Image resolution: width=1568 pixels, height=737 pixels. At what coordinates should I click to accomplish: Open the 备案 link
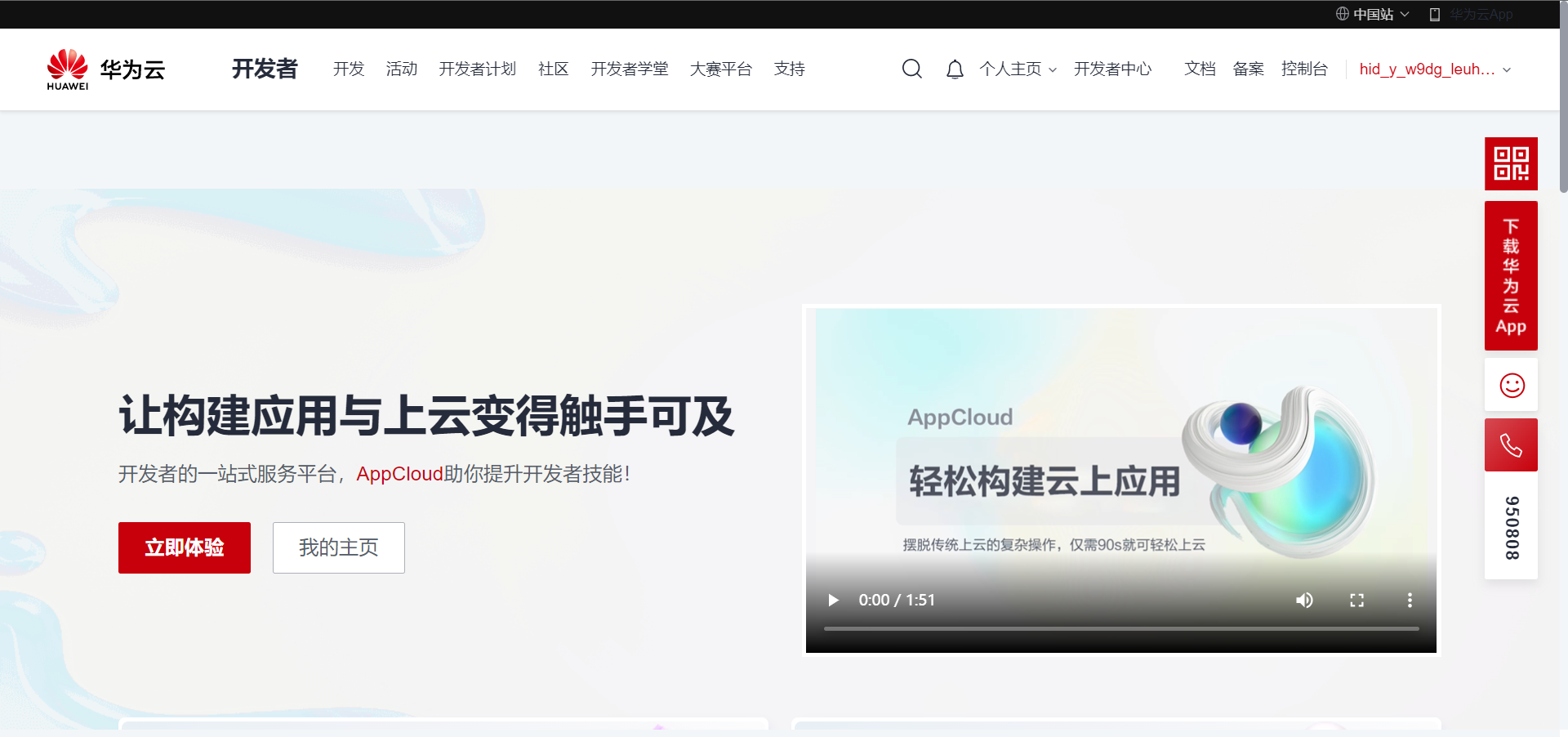click(1248, 69)
